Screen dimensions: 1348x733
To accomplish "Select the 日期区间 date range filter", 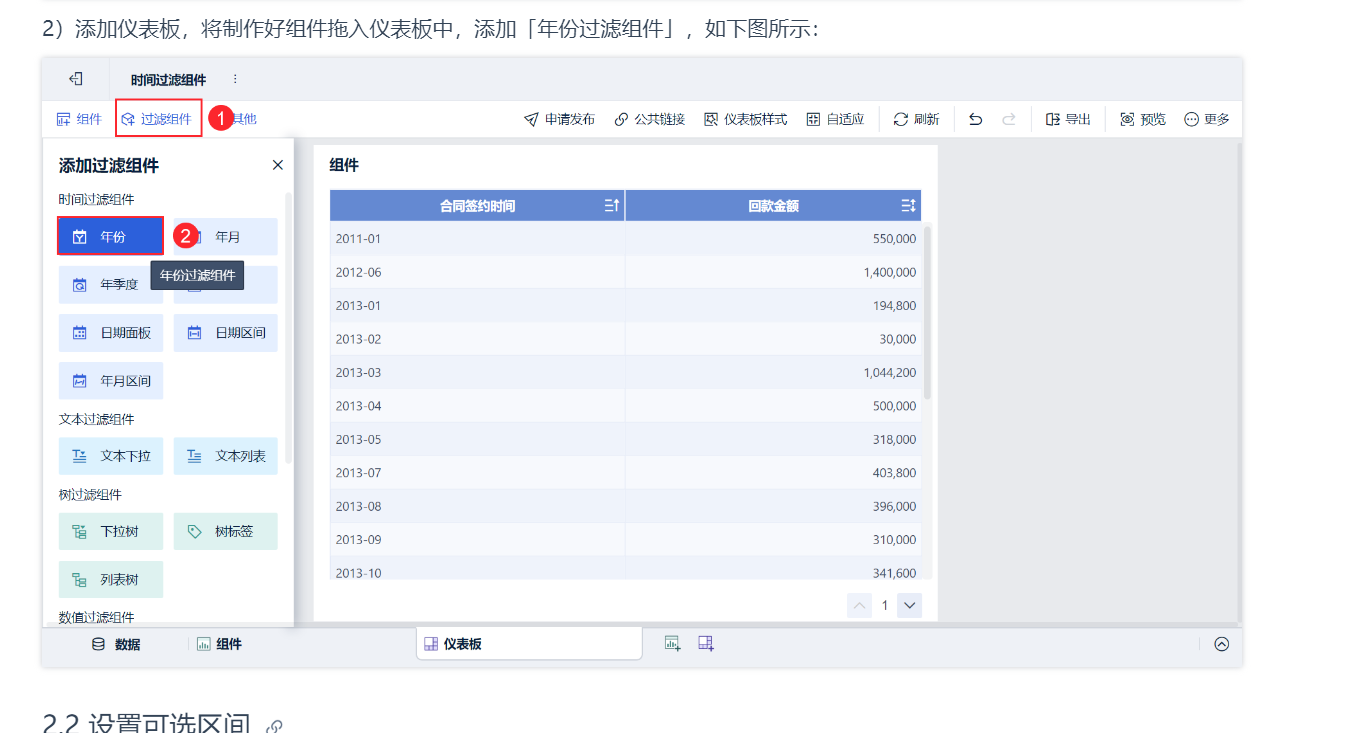I will click(x=226, y=333).
